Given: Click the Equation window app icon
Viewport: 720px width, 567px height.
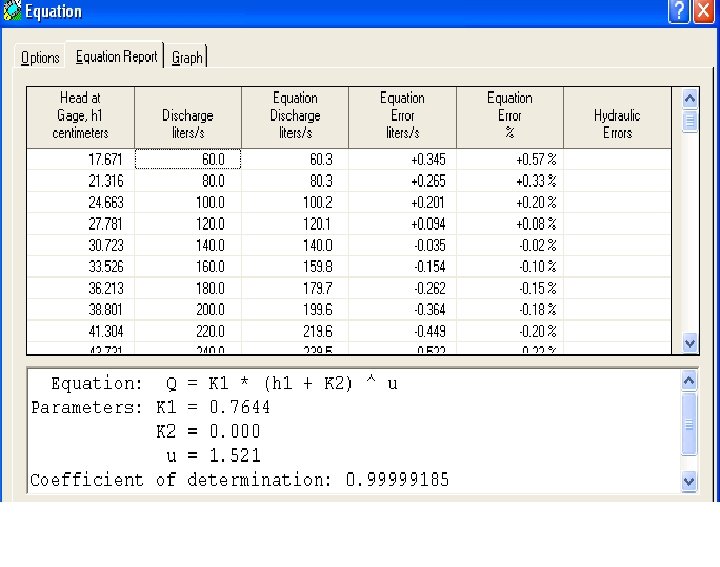Looking at the screenshot, I should pos(12,11).
